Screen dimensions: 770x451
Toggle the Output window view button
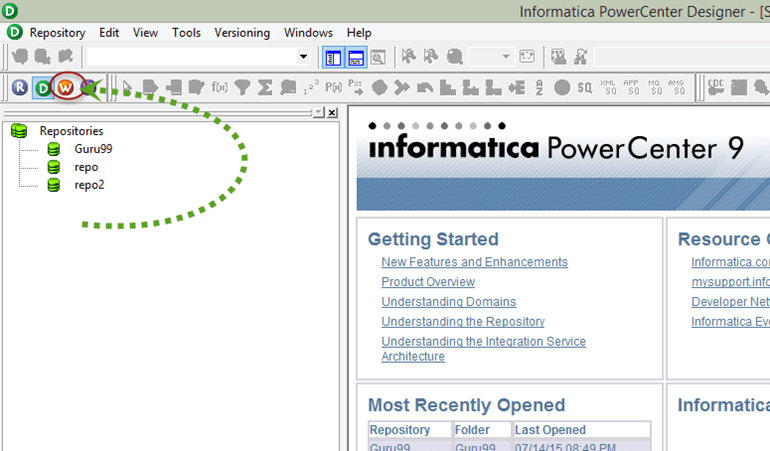pos(356,57)
